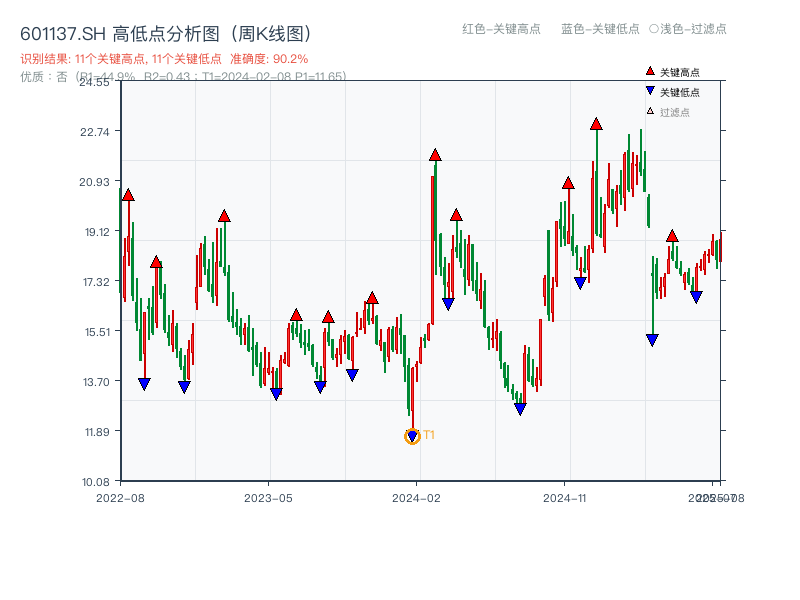Click the 蓝色-关键低点 header legend text
Image resolution: width=800 pixels, height=600 pixels.
pos(600,29)
